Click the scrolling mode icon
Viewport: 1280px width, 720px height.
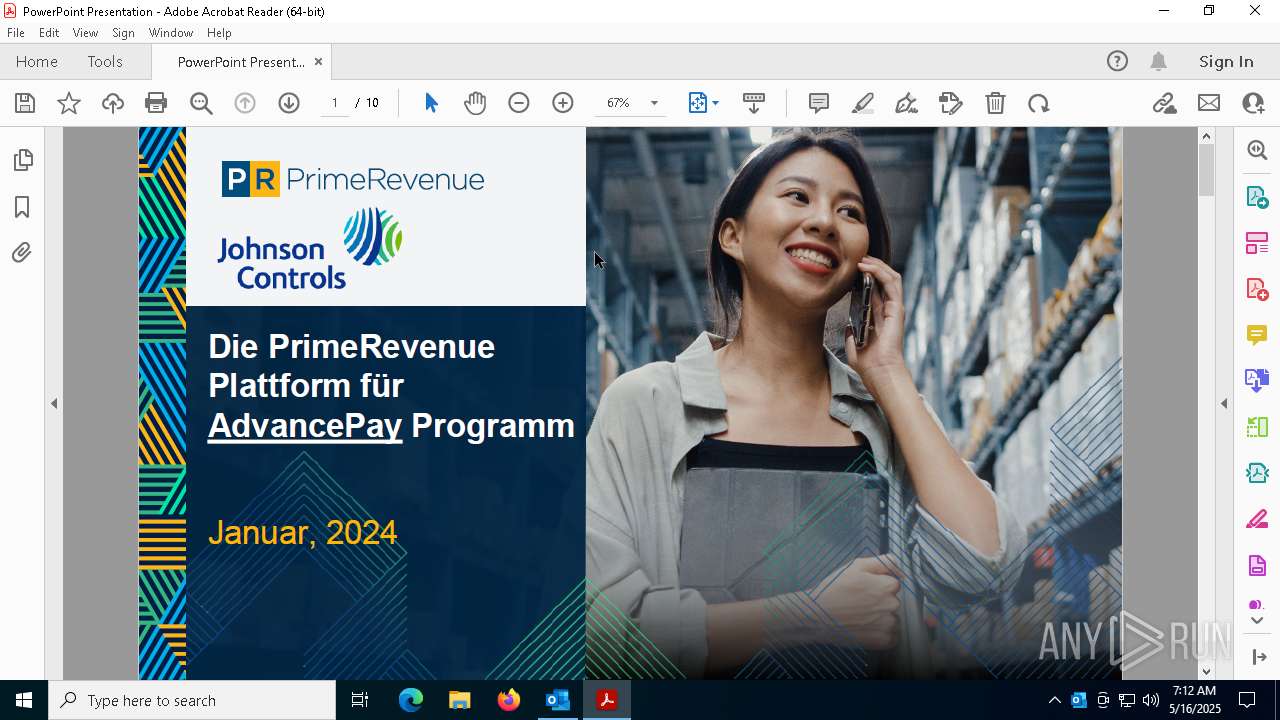coord(754,103)
